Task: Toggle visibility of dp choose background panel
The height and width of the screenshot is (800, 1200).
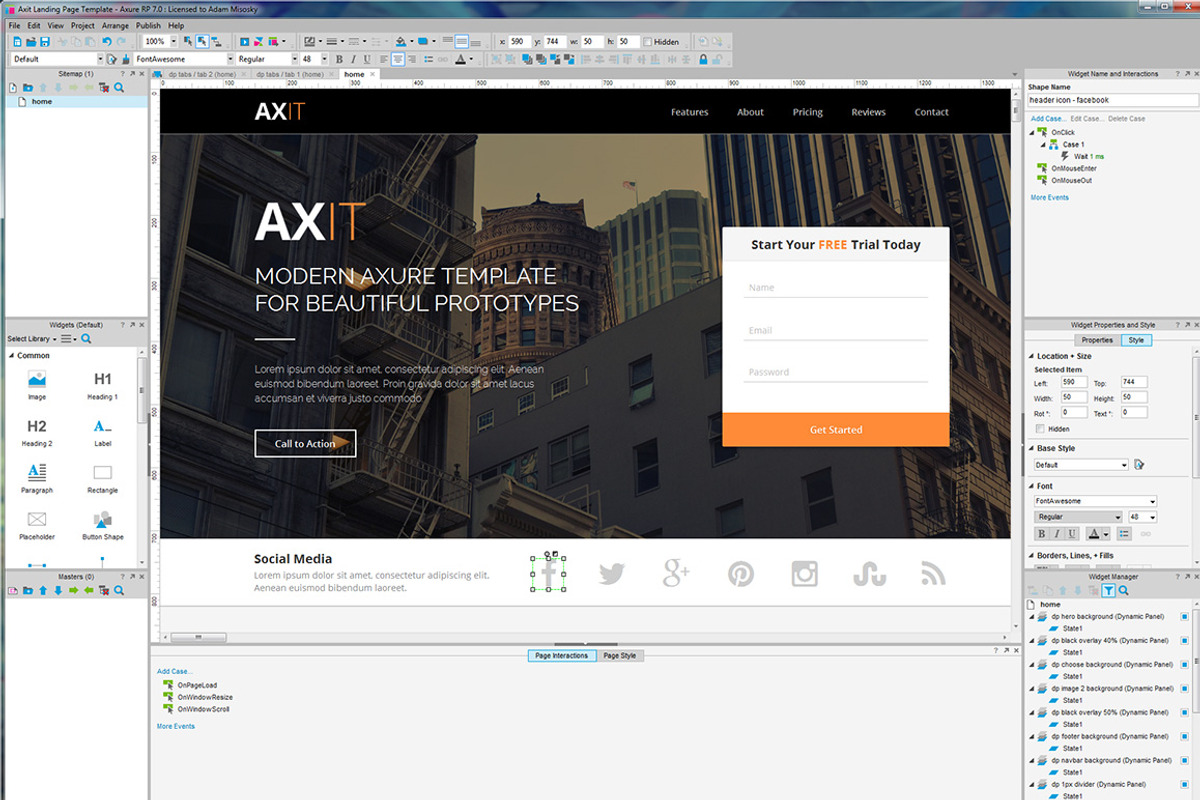Action: coord(1184,665)
